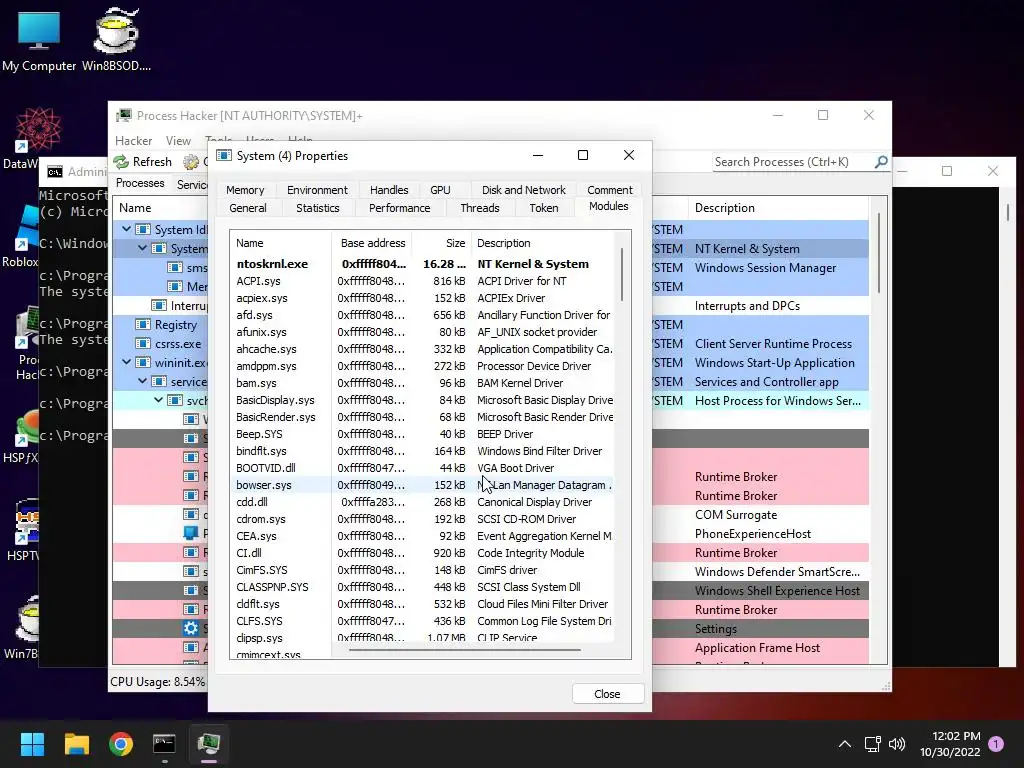
Task: Switch to the Threads tab
Action: click(479, 208)
